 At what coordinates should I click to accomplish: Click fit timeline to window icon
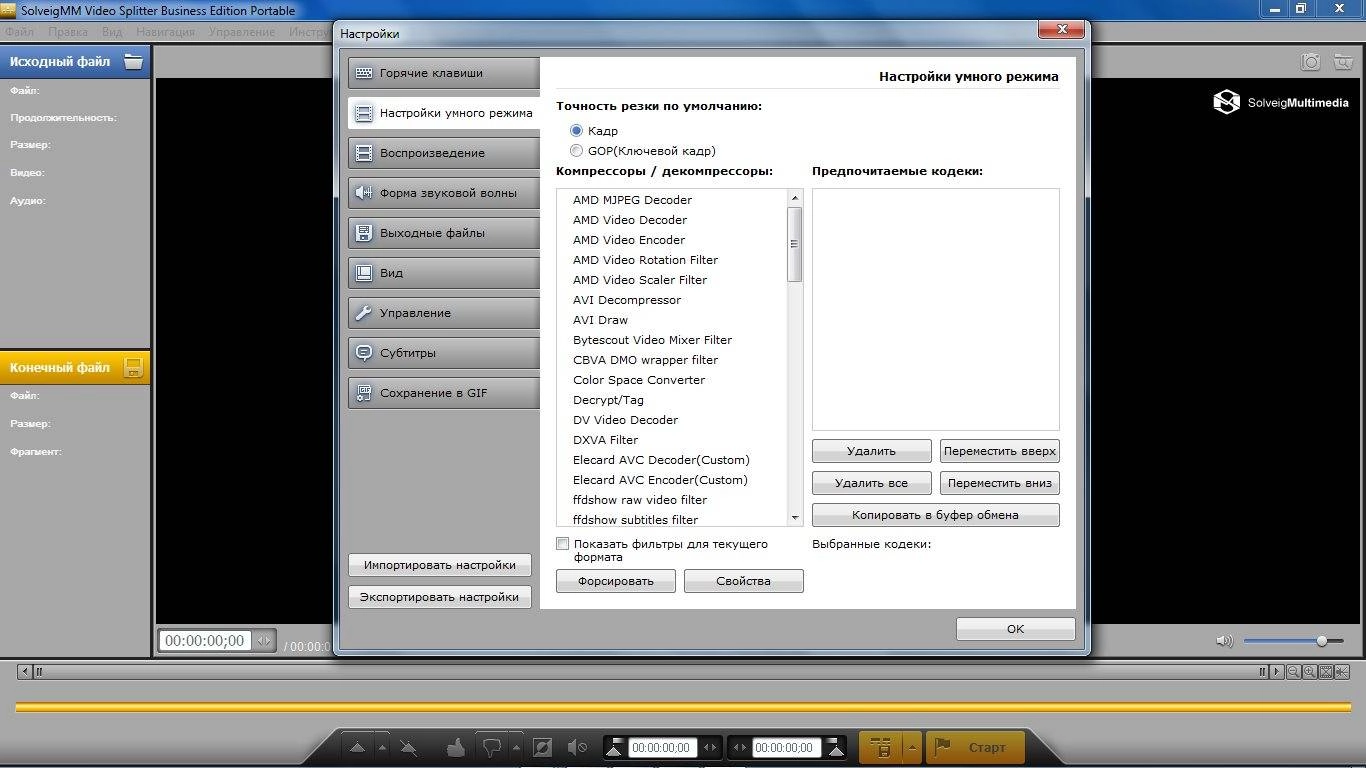click(1326, 672)
